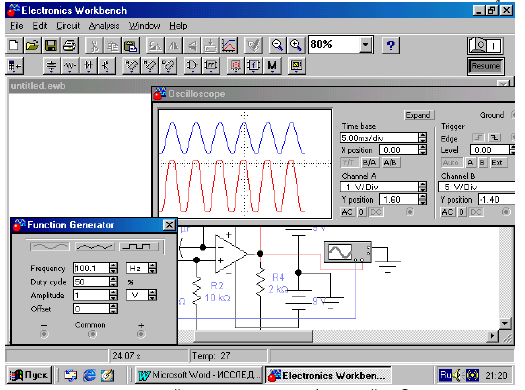
Task: Click the Zoom in magnifier
Action: (x=296, y=45)
